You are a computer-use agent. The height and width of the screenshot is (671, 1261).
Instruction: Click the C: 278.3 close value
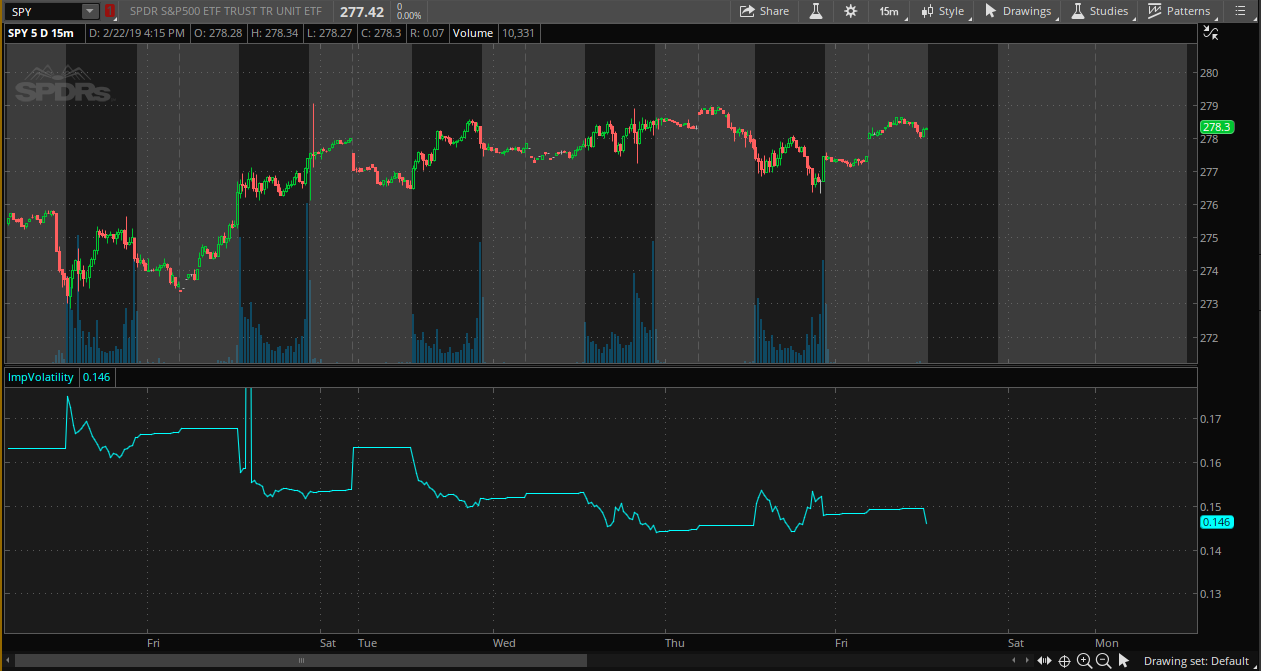(x=382, y=33)
